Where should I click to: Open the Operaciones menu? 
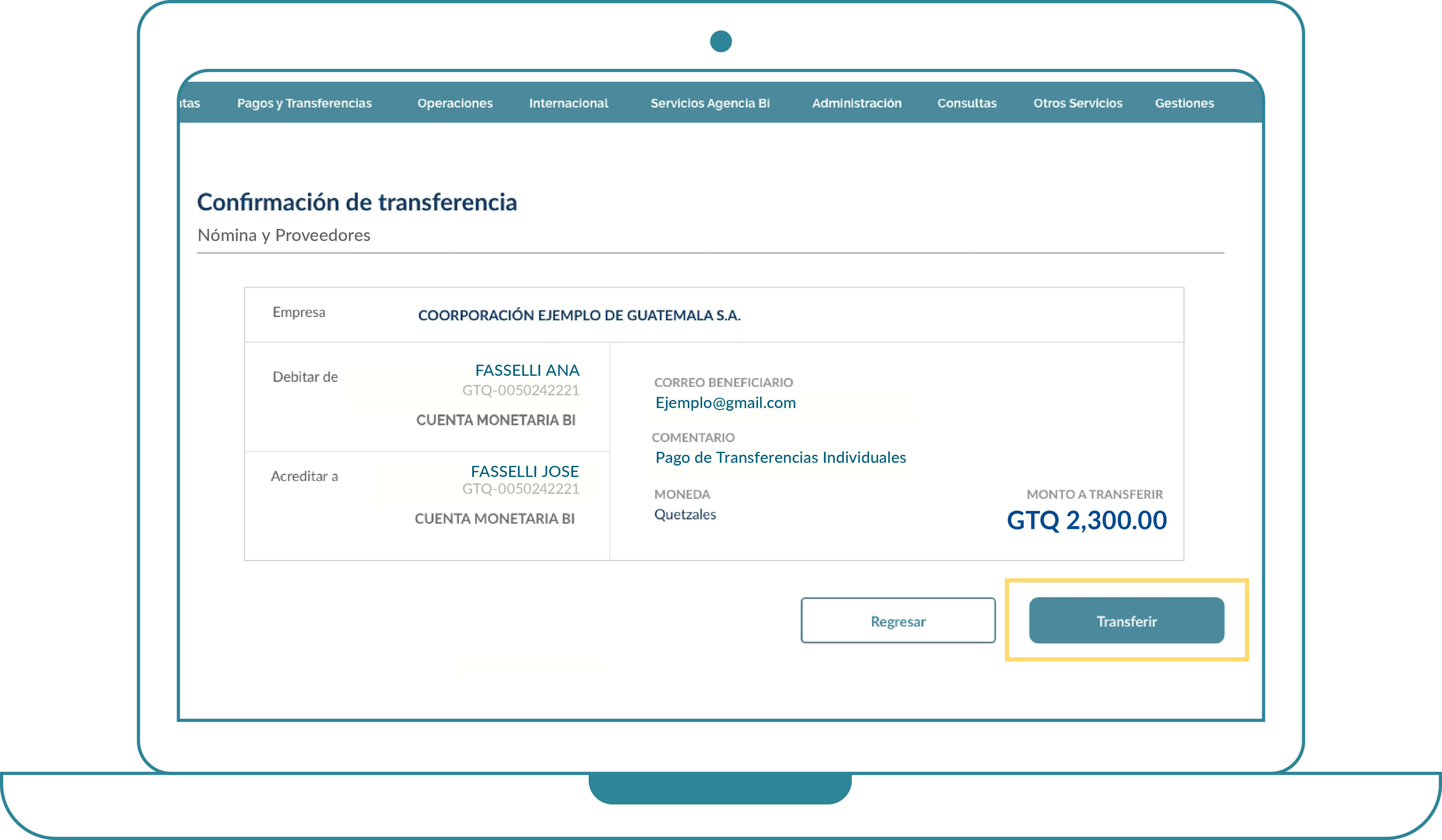click(x=455, y=103)
